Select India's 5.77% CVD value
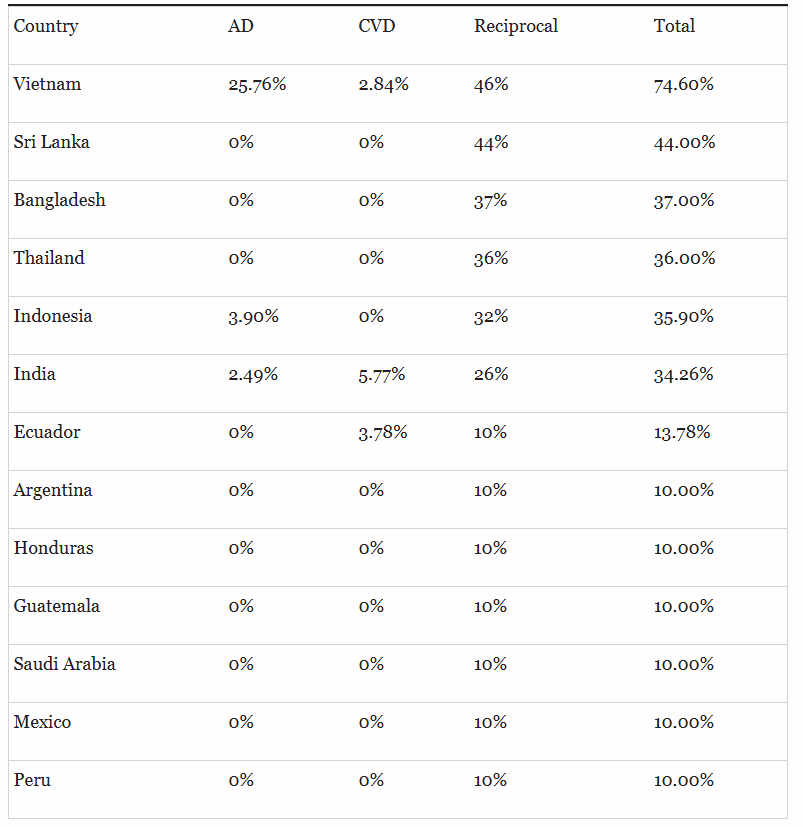 point(381,374)
